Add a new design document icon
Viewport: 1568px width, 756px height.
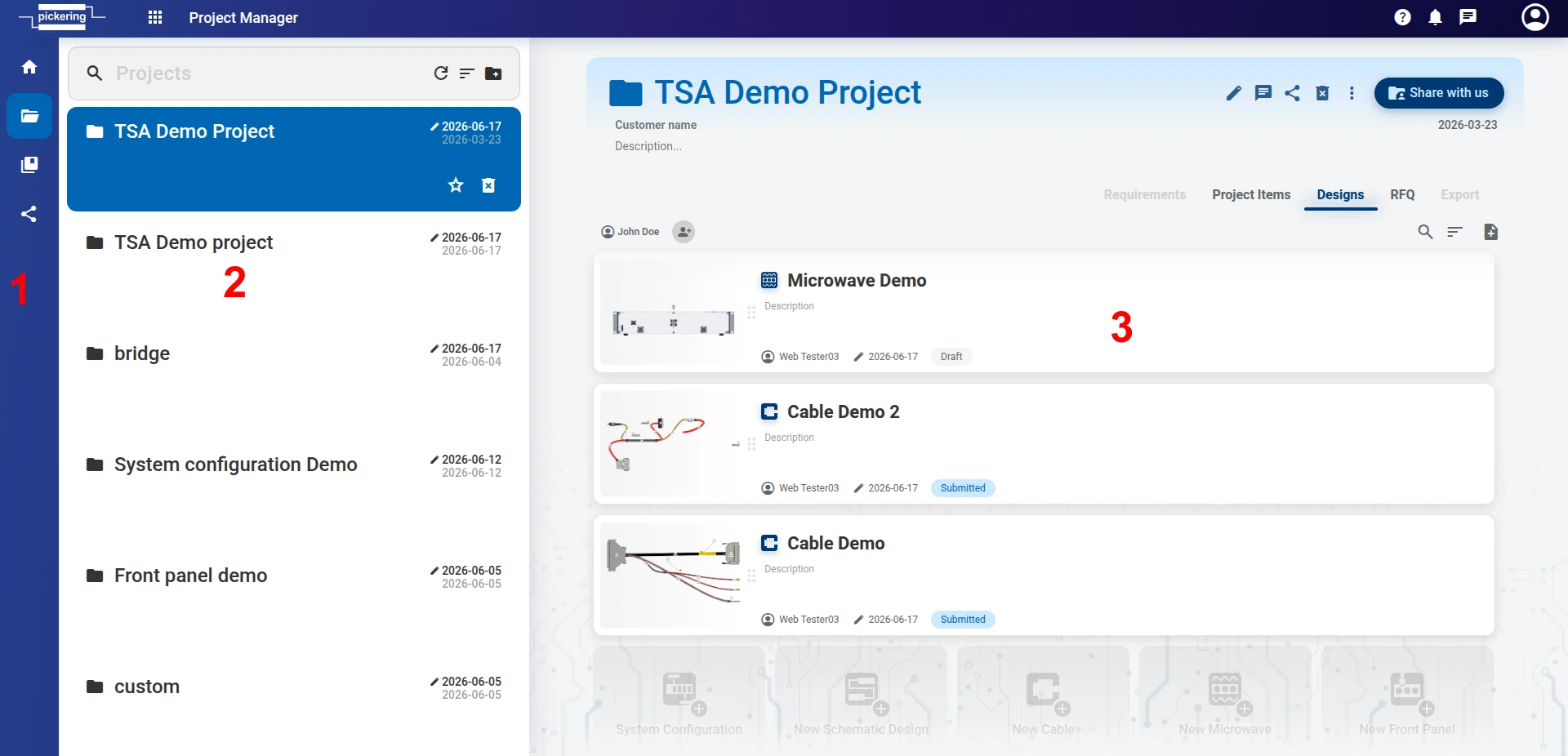click(1490, 232)
